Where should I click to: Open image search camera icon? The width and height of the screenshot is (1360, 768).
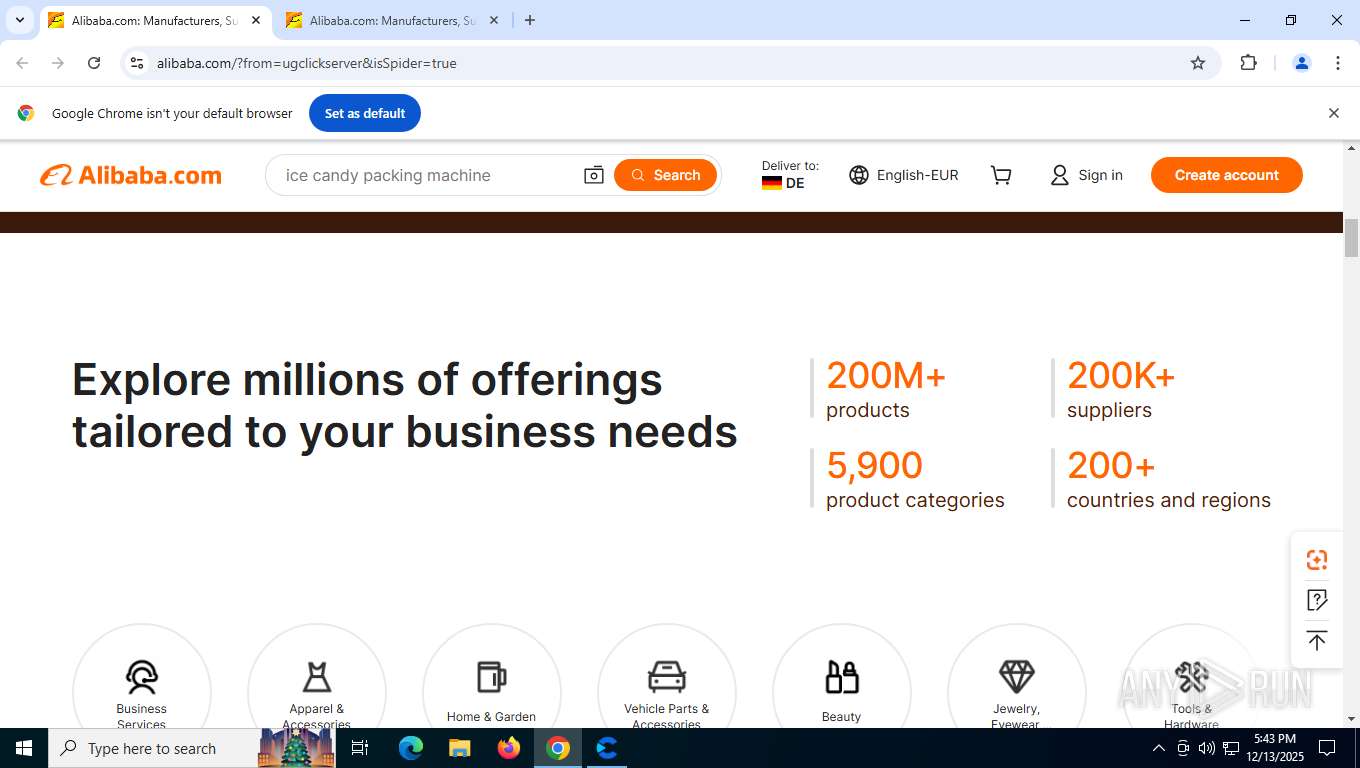click(594, 175)
